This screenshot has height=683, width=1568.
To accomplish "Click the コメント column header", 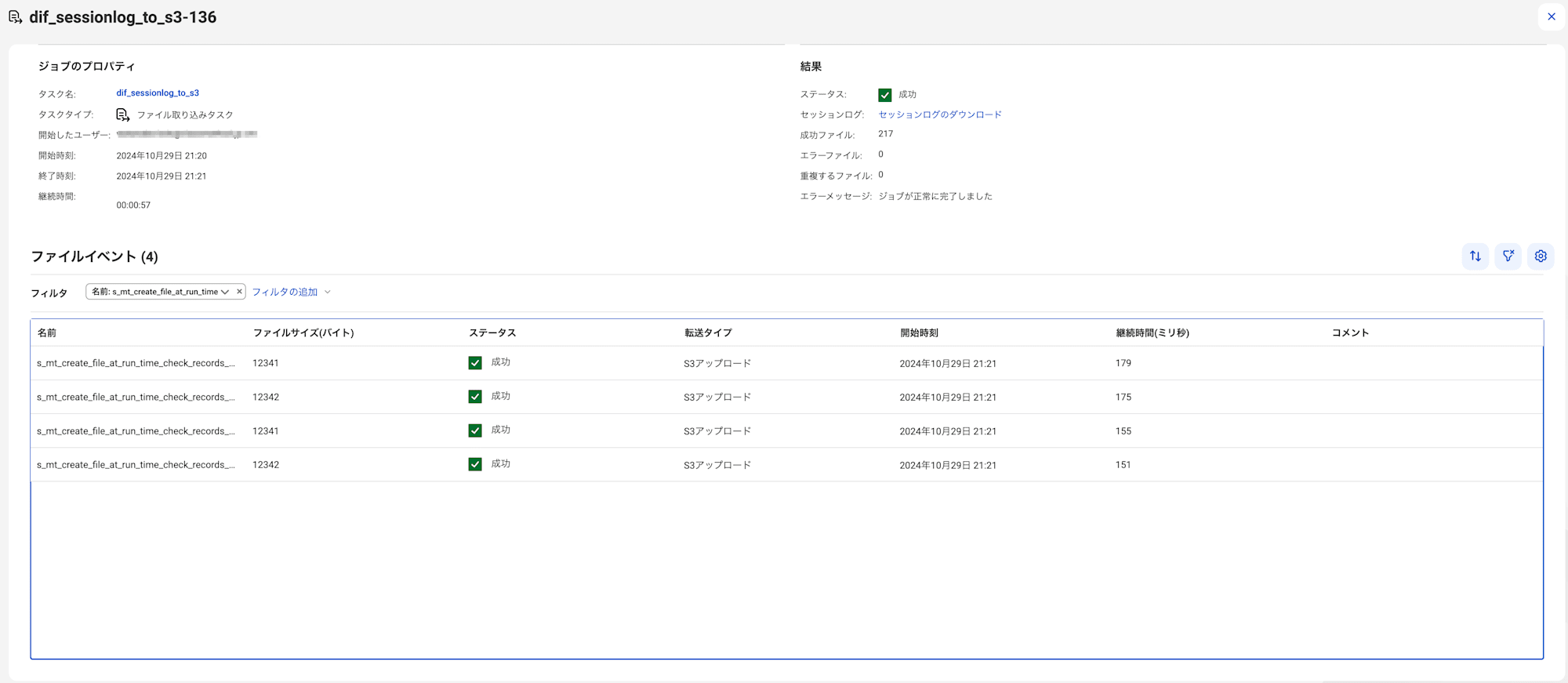I will click(1350, 332).
